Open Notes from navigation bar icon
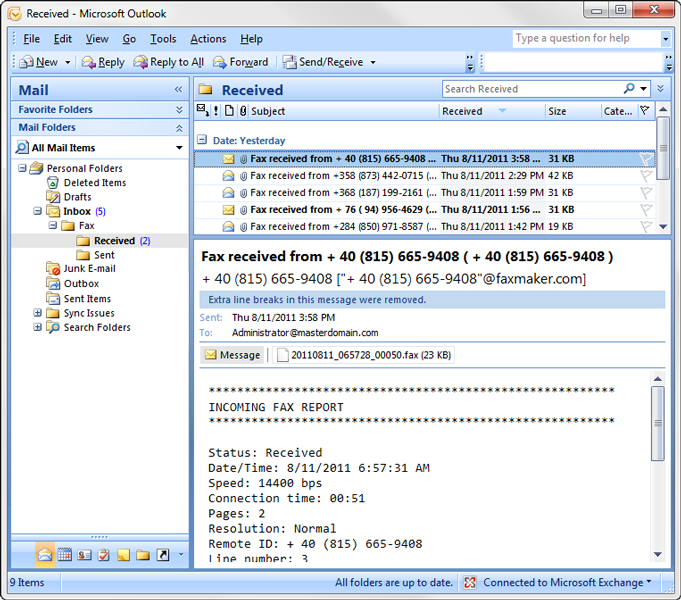Image resolution: width=681 pixels, height=600 pixels. [x=123, y=555]
